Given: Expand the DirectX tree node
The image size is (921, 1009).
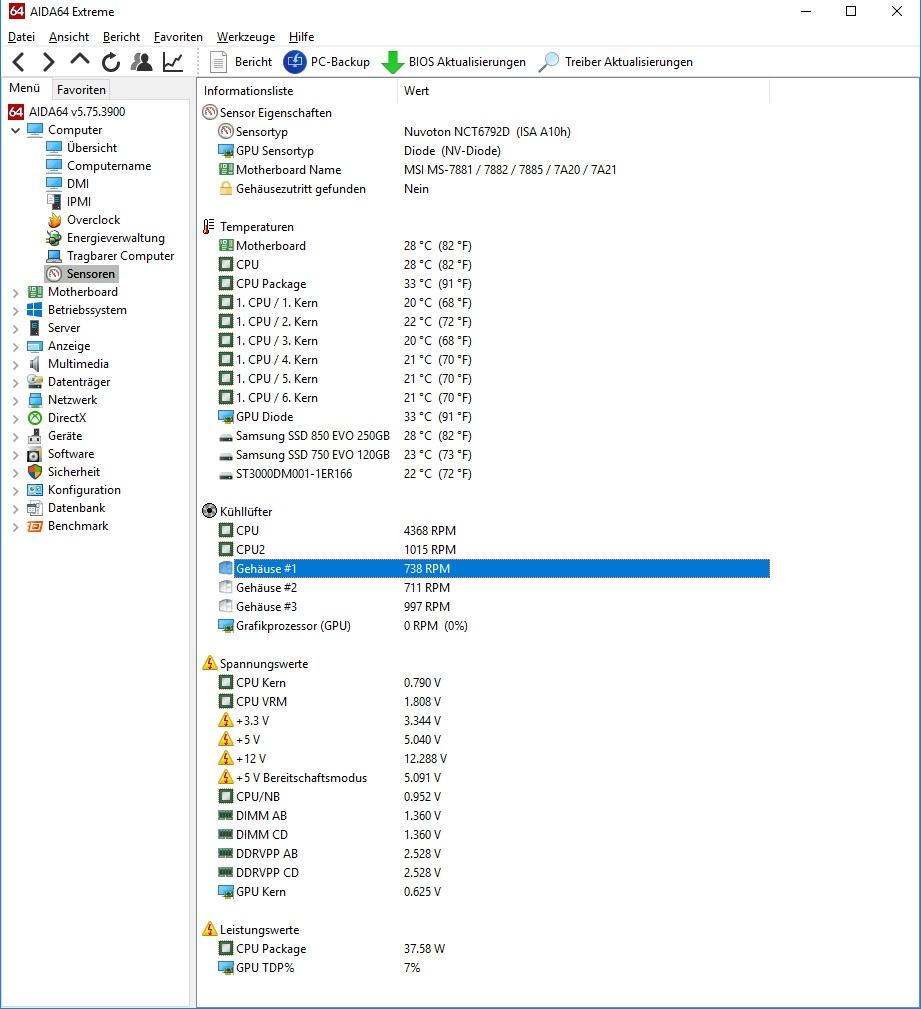Looking at the screenshot, I should 15,418.
